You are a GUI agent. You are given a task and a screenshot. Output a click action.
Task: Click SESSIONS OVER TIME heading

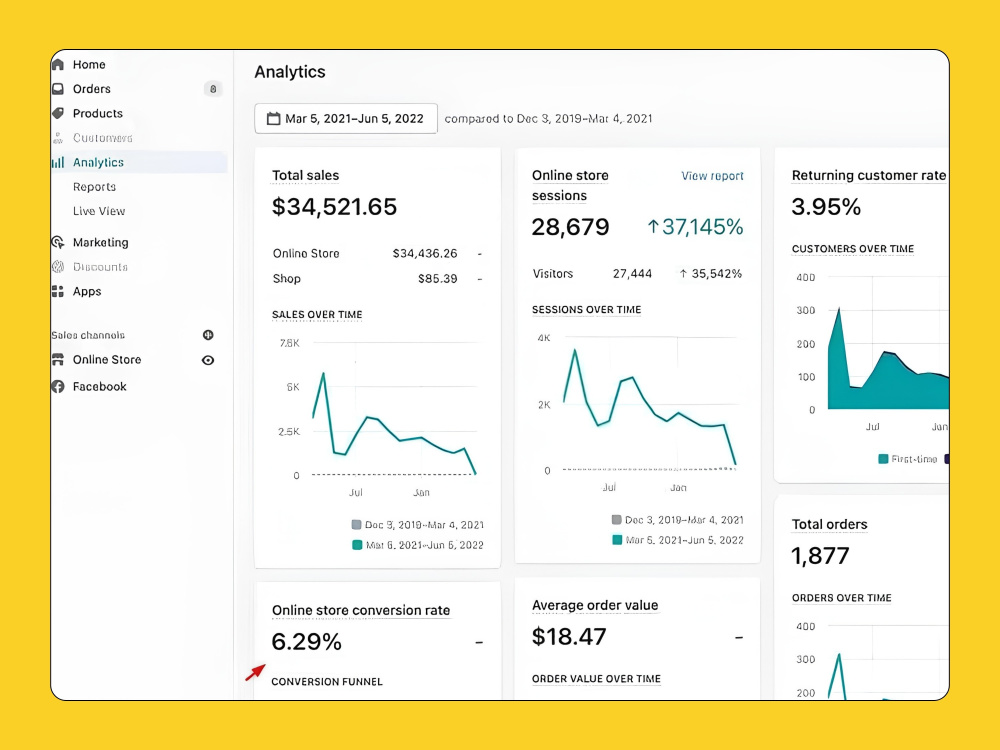point(587,309)
